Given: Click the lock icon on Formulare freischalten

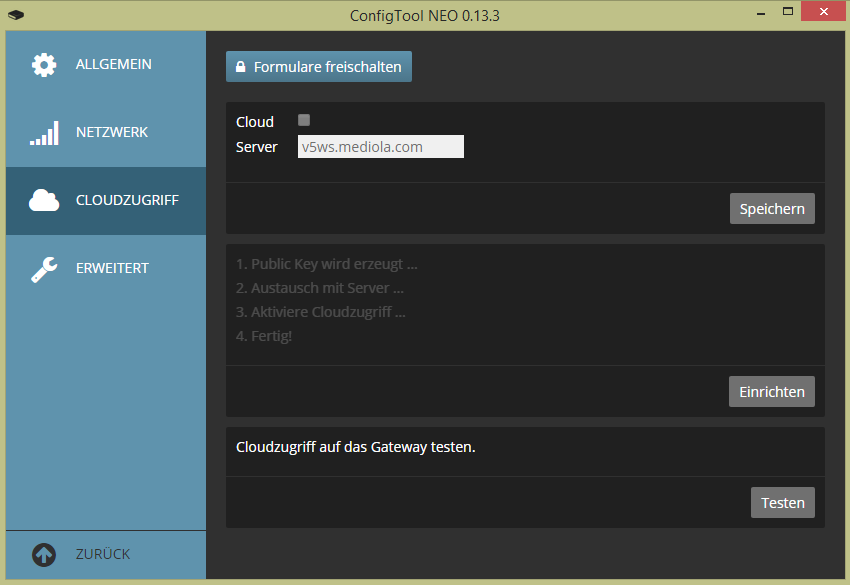Looking at the screenshot, I should [x=240, y=67].
